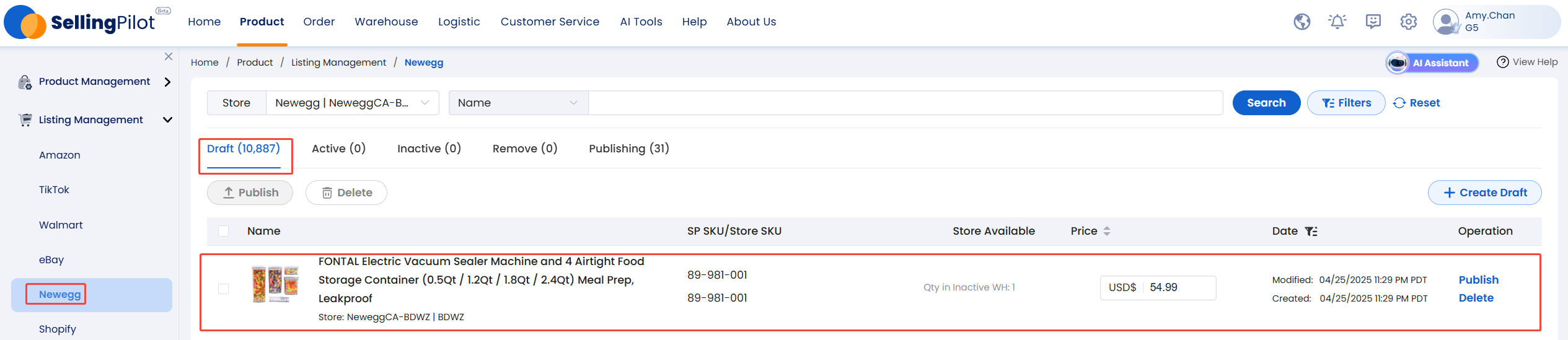Click Publish link in FONTAL row
The image size is (1568, 340).
point(1479,280)
